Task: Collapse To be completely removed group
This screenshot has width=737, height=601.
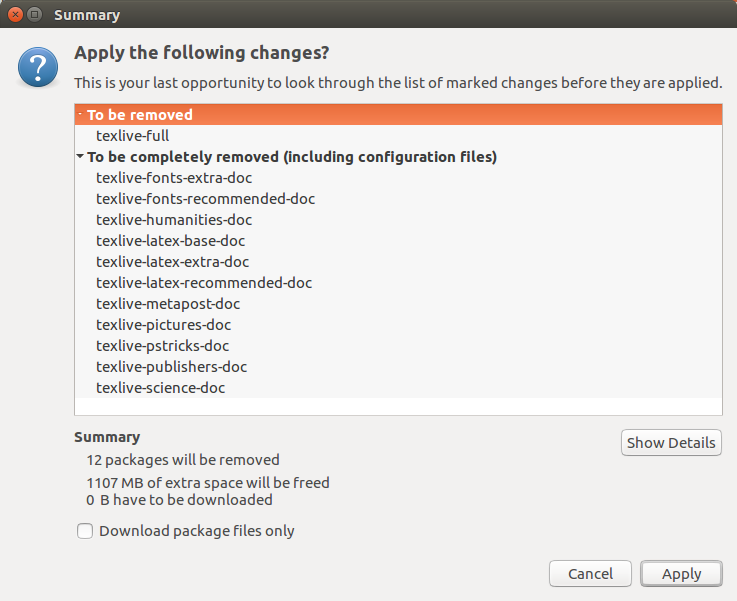Action: coord(80,157)
